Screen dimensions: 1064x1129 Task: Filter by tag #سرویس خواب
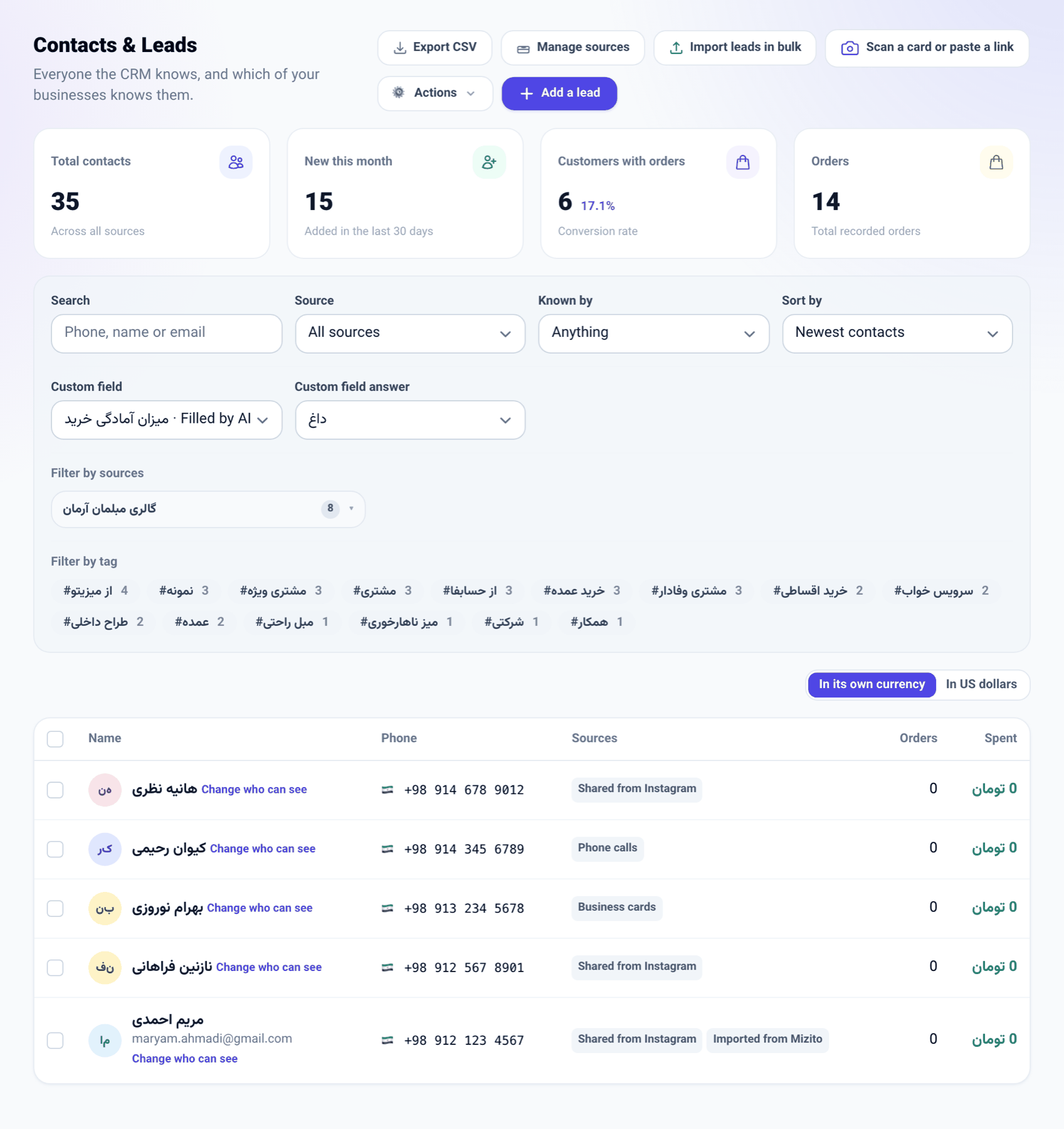941,591
